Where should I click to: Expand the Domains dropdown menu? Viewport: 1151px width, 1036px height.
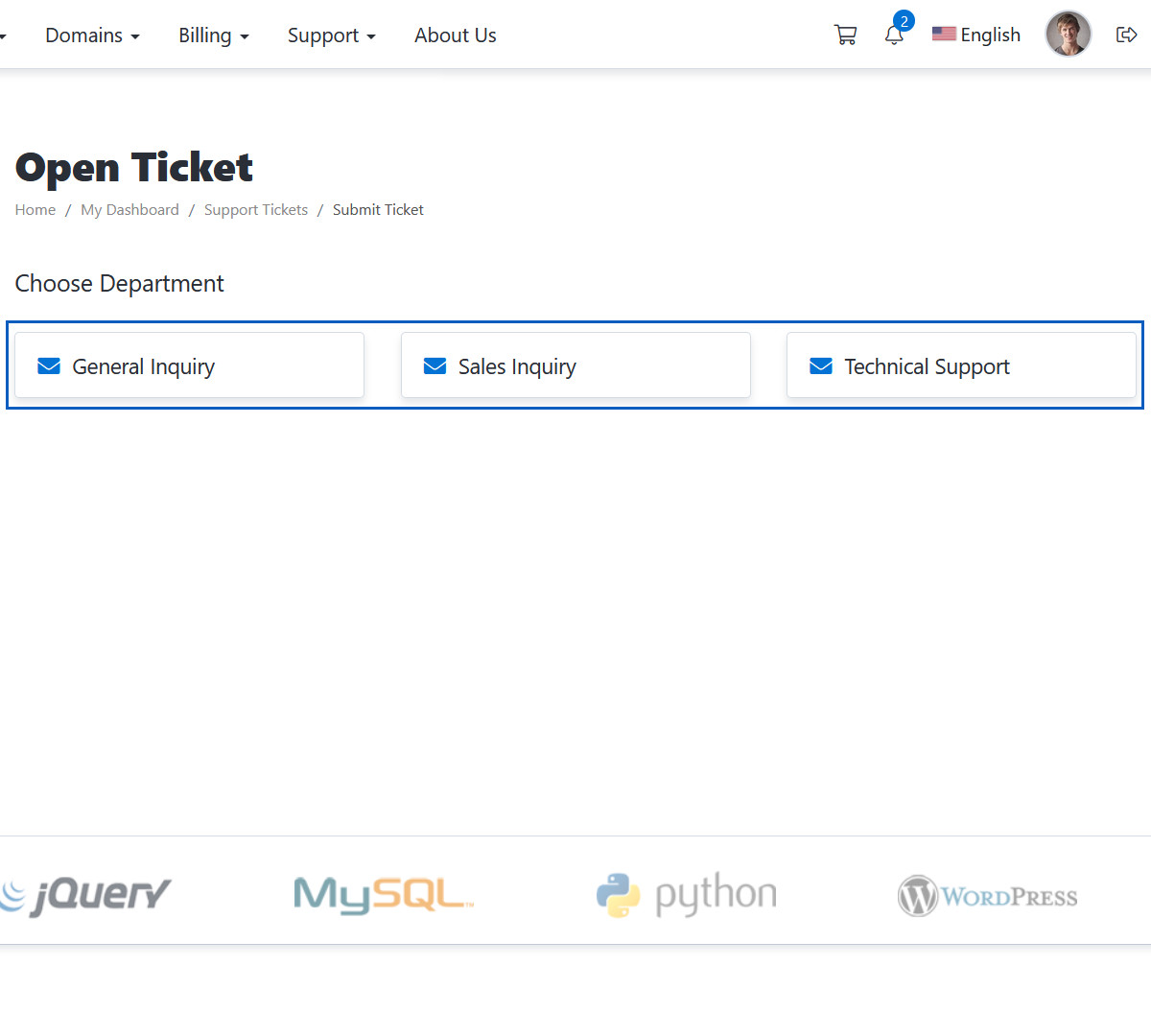[x=92, y=35]
